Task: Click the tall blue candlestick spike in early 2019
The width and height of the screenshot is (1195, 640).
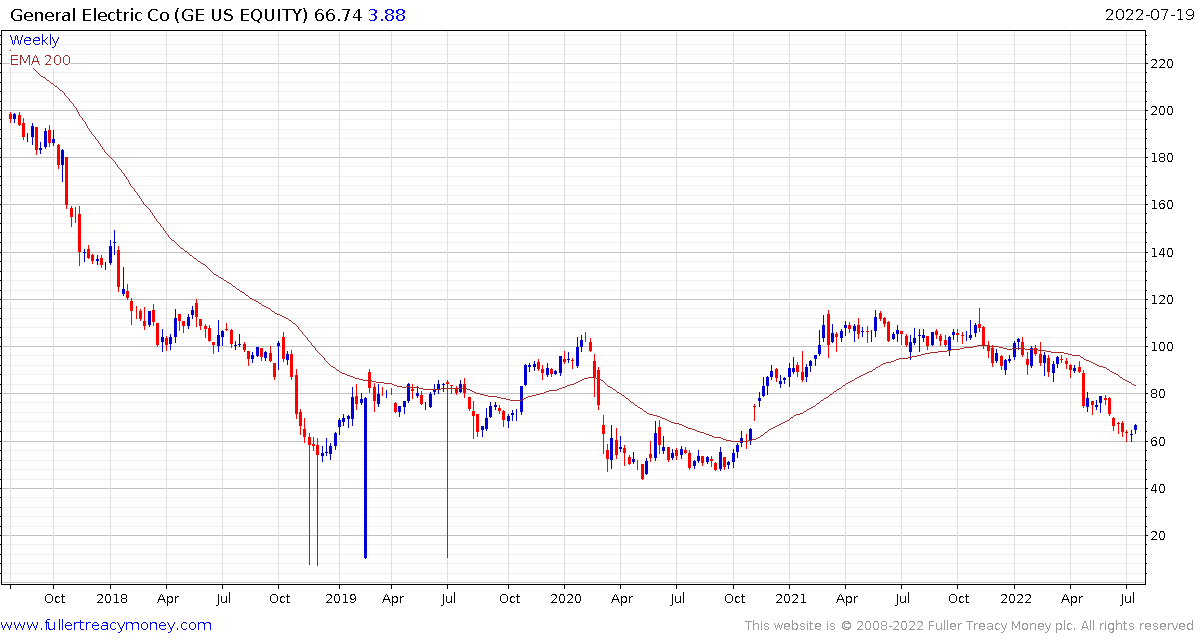Action: click(x=366, y=476)
